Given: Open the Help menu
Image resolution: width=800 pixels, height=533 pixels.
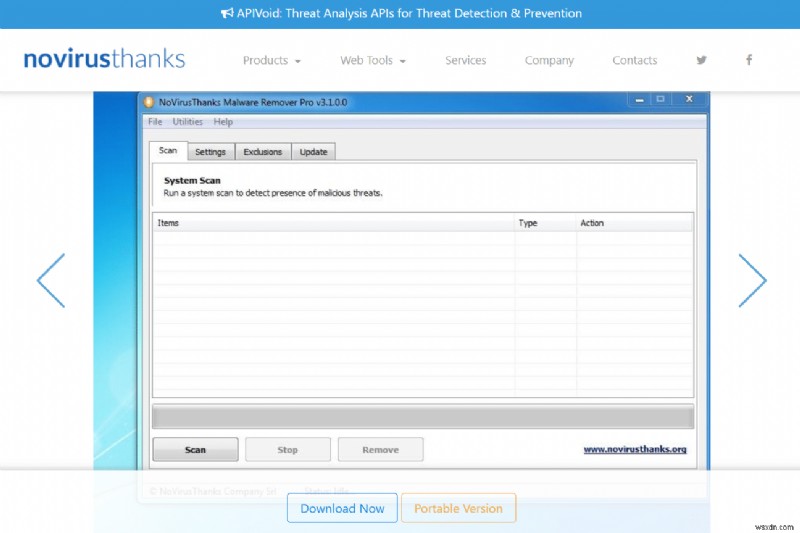Looking at the screenshot, I should [x=223, y=122].
